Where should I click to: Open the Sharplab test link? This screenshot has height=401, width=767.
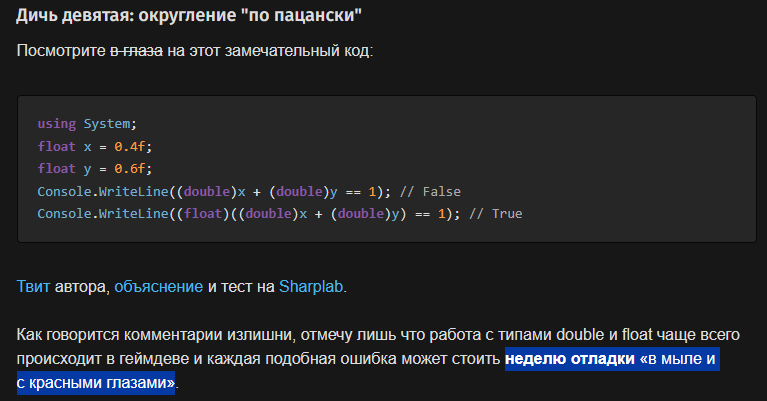coord(311,287)
